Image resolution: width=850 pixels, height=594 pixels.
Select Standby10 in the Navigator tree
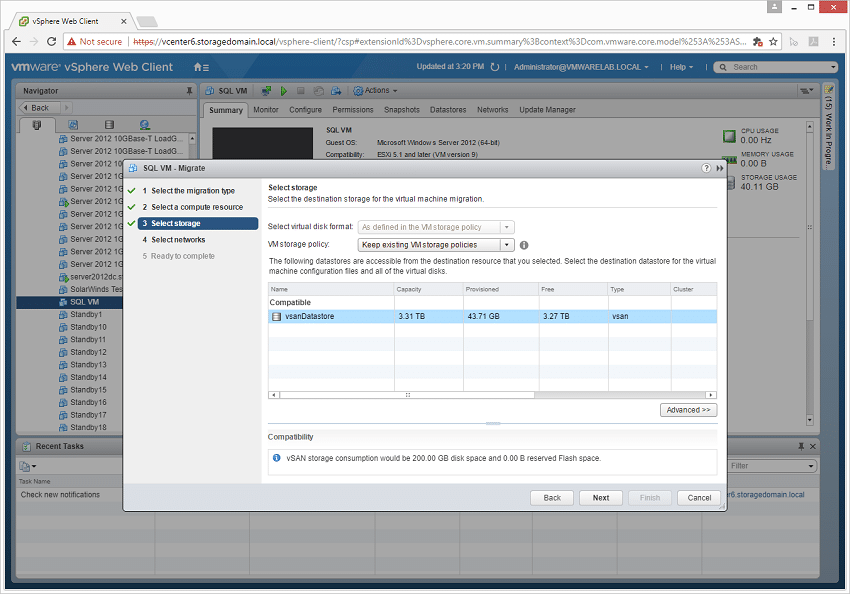click(88, 327)
